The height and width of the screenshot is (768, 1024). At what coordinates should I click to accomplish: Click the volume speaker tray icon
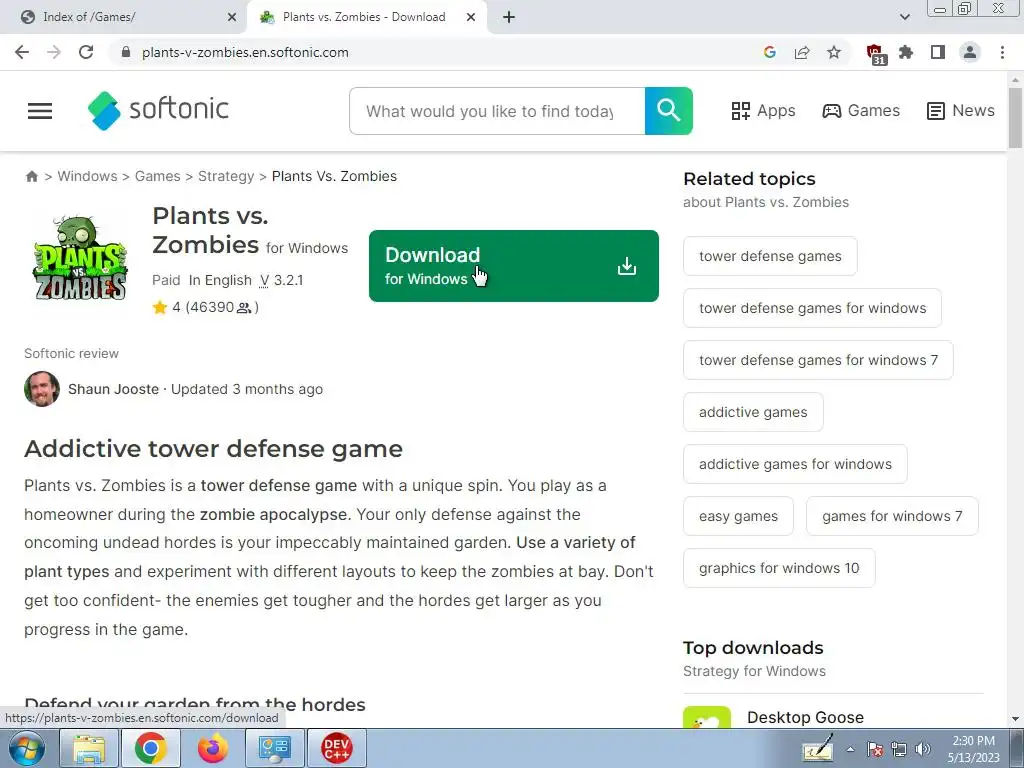tap(922, 750)
